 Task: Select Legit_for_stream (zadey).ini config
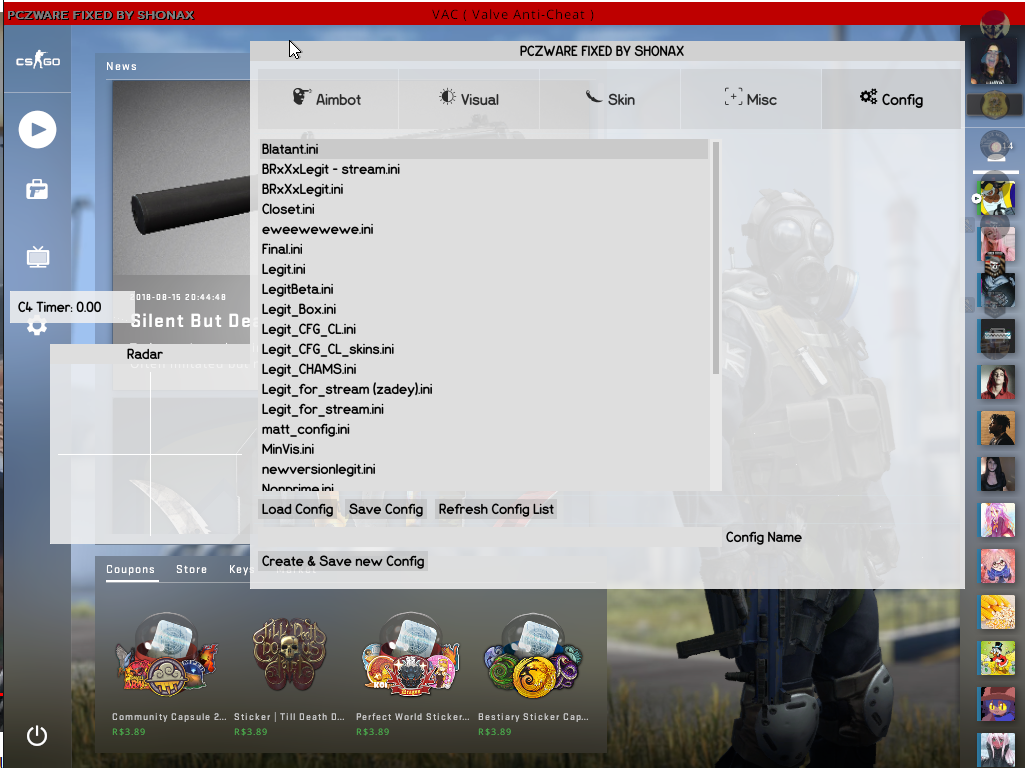click(x=484, y=390)
